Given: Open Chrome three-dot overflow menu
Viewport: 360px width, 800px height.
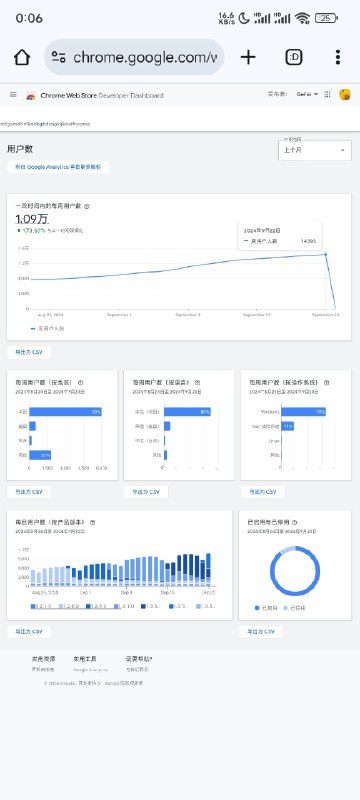Looking at the screenshot, I should click(338, 57).
